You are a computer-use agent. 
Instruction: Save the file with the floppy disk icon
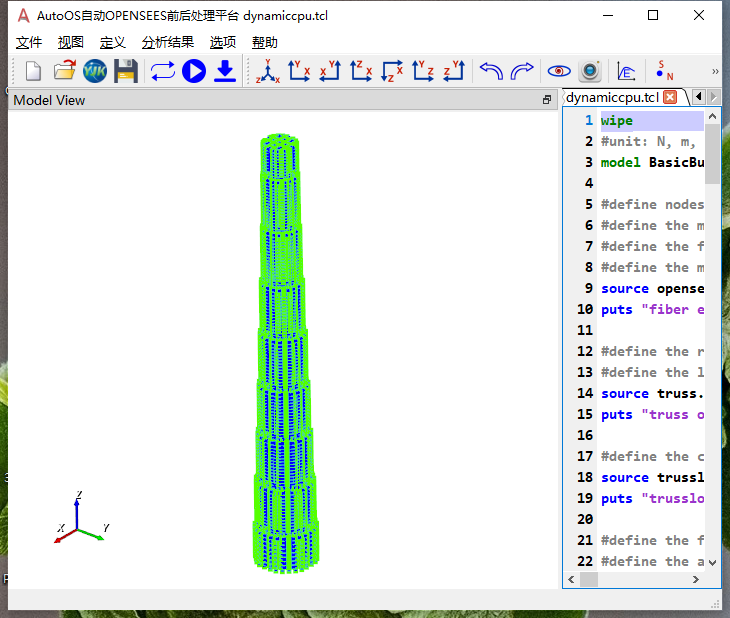coord(125,71)
